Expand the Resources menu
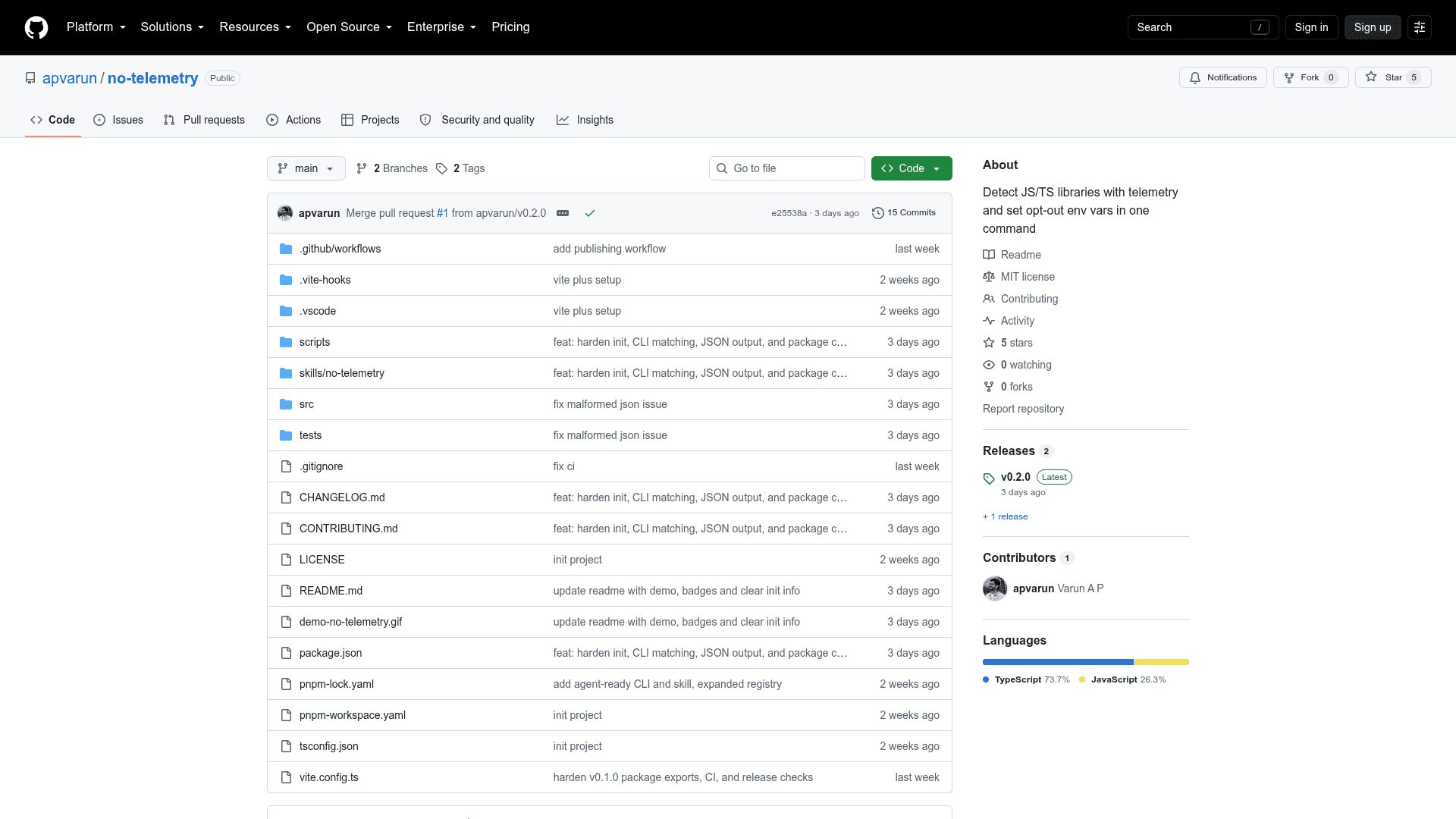The height and width of the screenshot is (819, 1456). [255, 27]
